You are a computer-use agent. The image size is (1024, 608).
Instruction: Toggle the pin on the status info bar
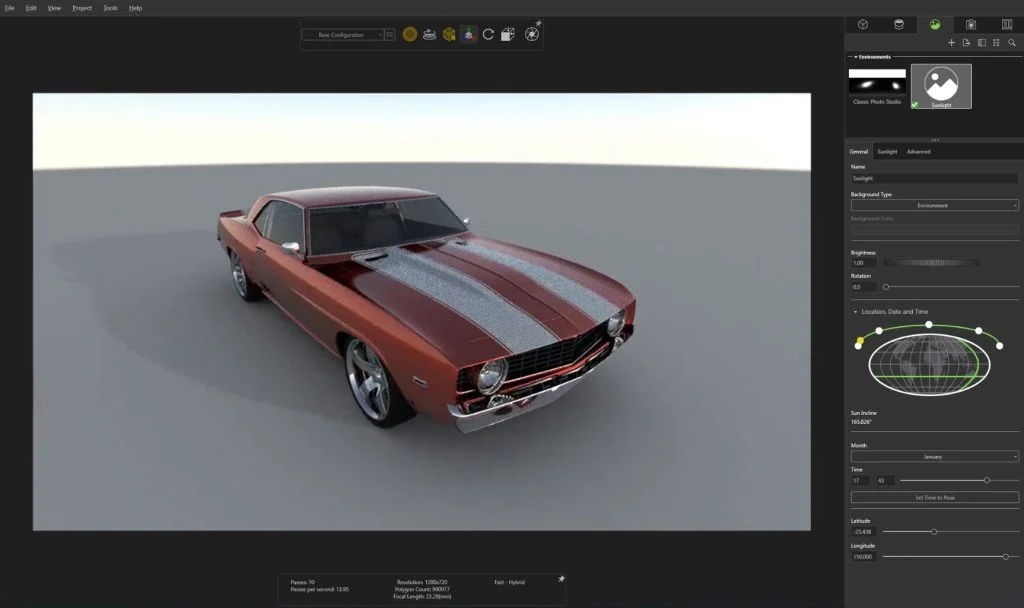click(x=561, y=579)
